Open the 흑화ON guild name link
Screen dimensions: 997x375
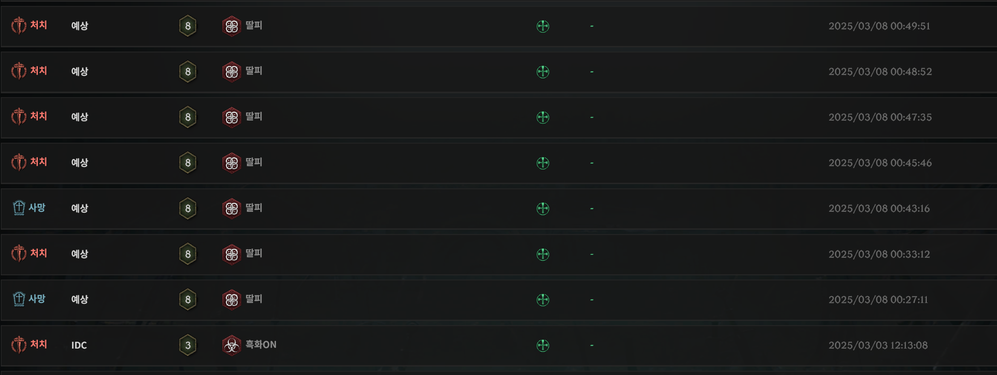[x=261, y=344]
